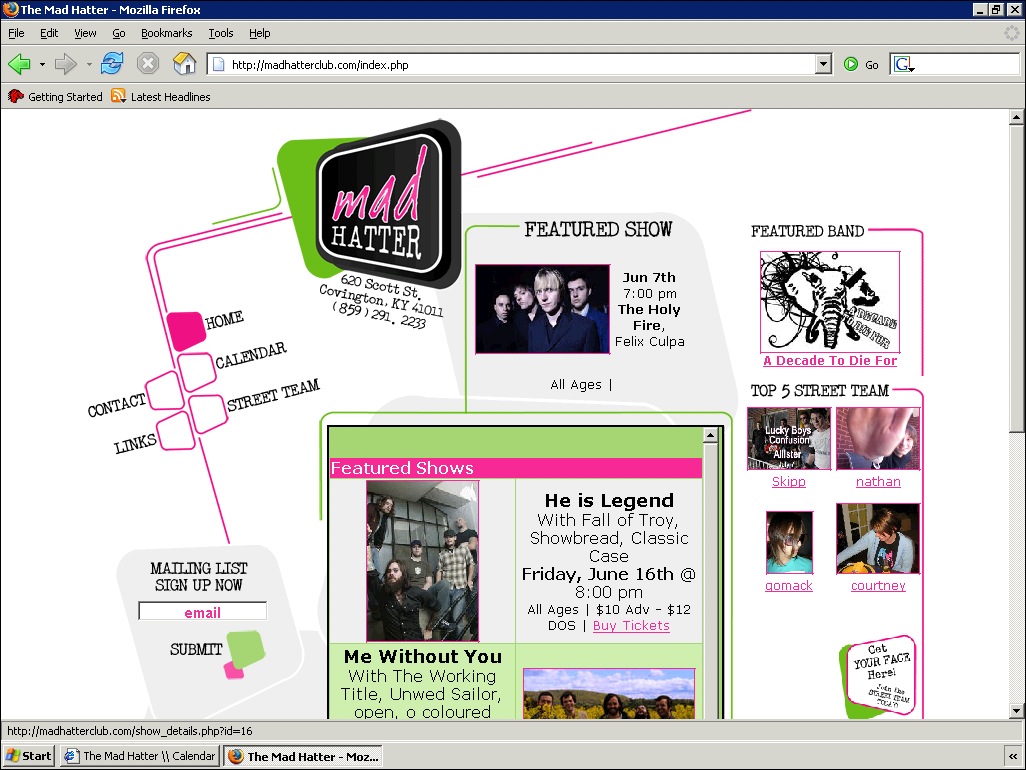
Task: Open the View menu
Action: (85, 33)
